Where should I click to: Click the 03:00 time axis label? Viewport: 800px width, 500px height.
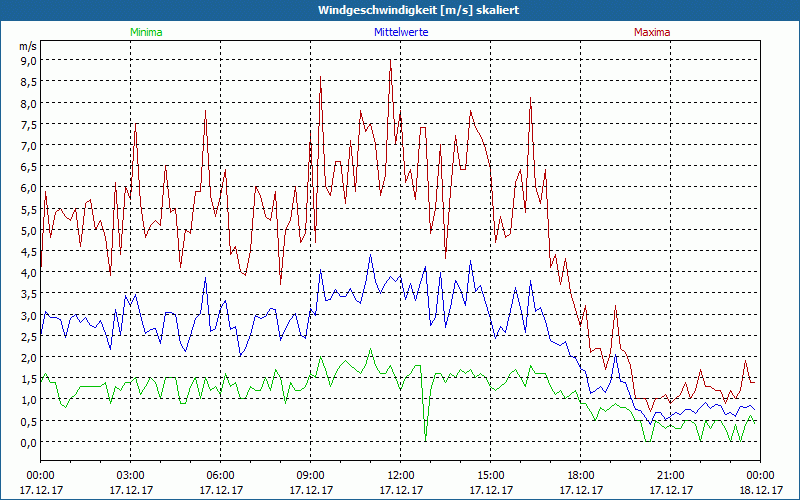[131, 476]
